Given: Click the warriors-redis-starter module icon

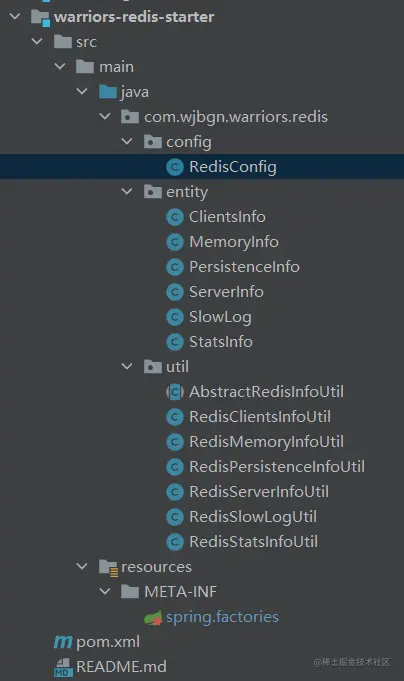Looking at the screenshot, I should click(x=40, y=17).
